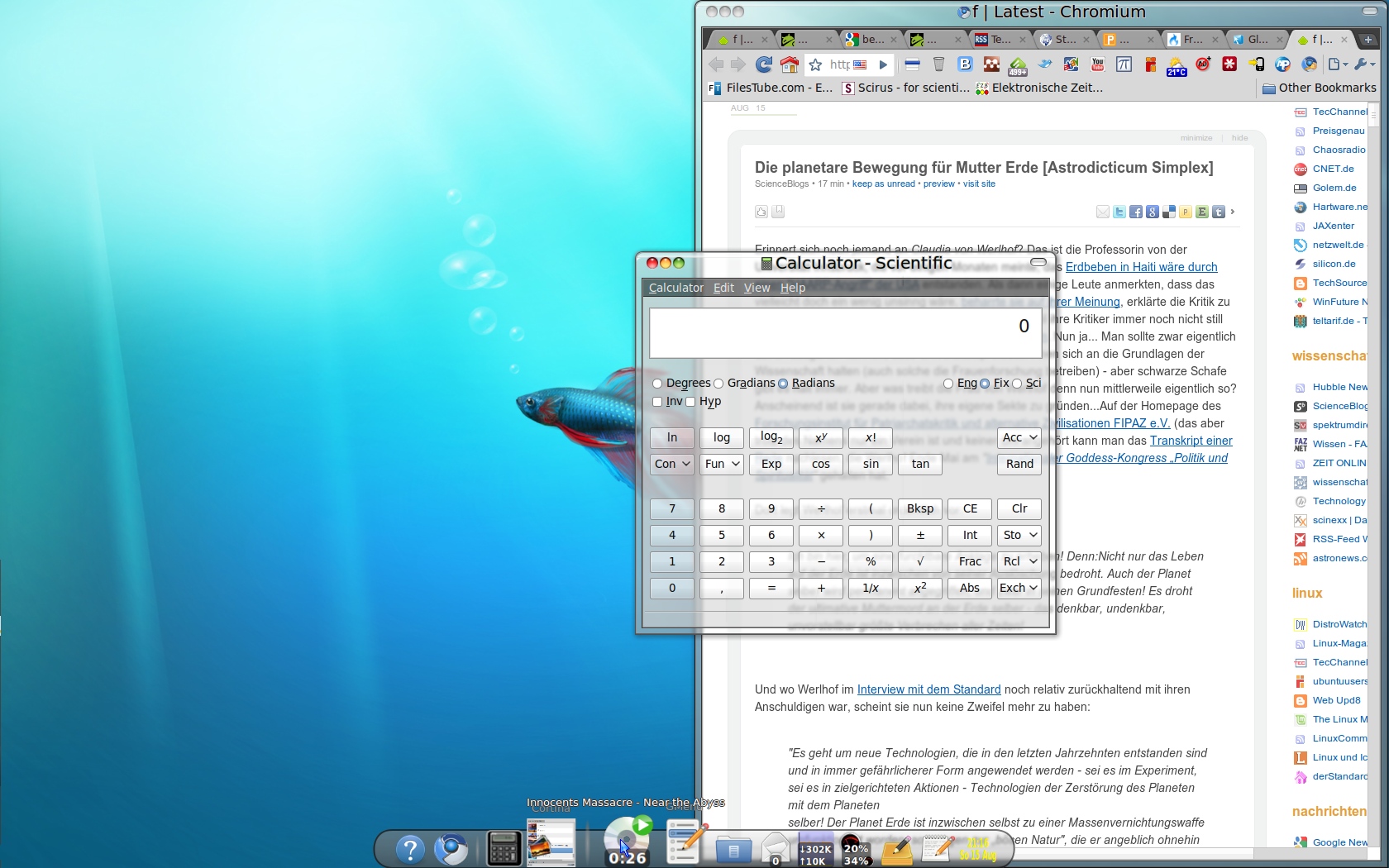1389x868 pixels.
Task: Expand the Acc accuracy dropdown
Action: tap(1019, 437)
